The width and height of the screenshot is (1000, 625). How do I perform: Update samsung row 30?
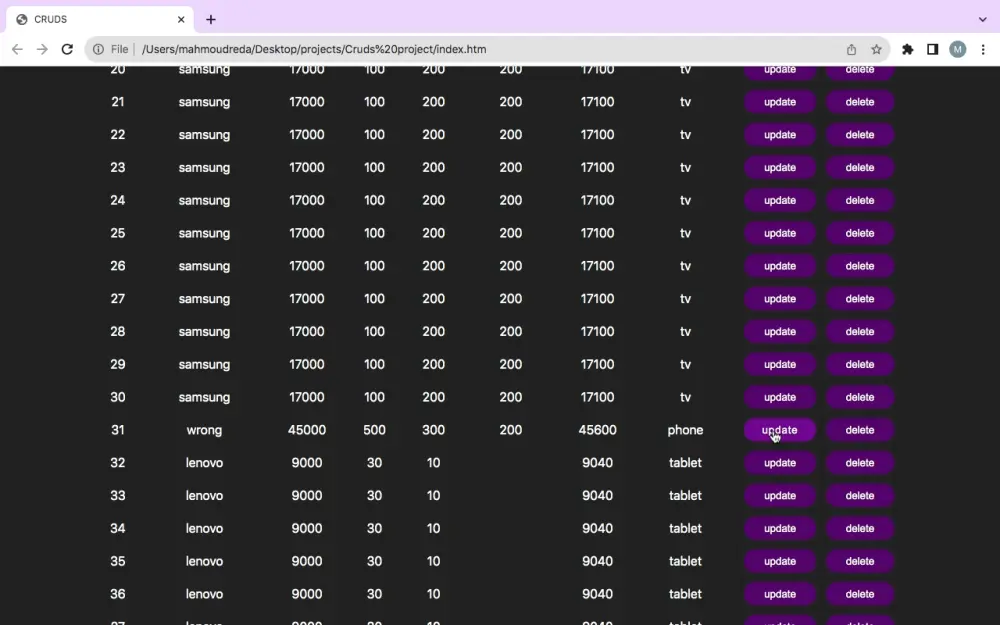point(779,397)
